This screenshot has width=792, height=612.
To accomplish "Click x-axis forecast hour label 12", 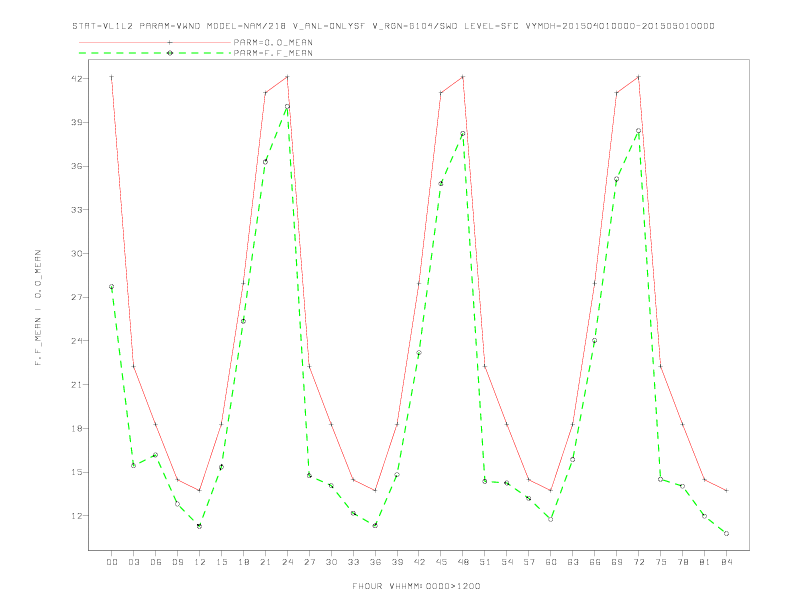I will pos(200,562).
